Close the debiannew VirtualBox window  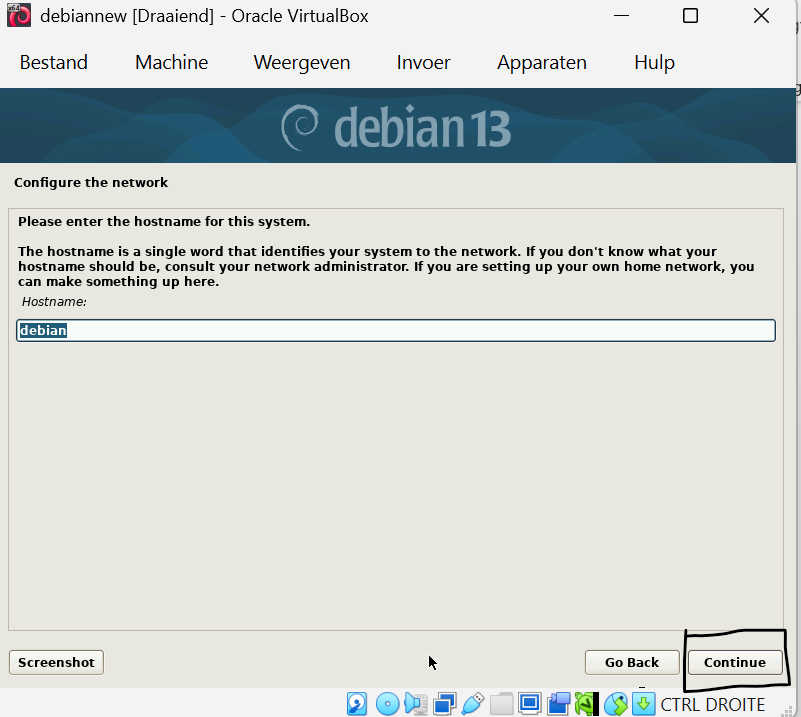click(761, 16)
